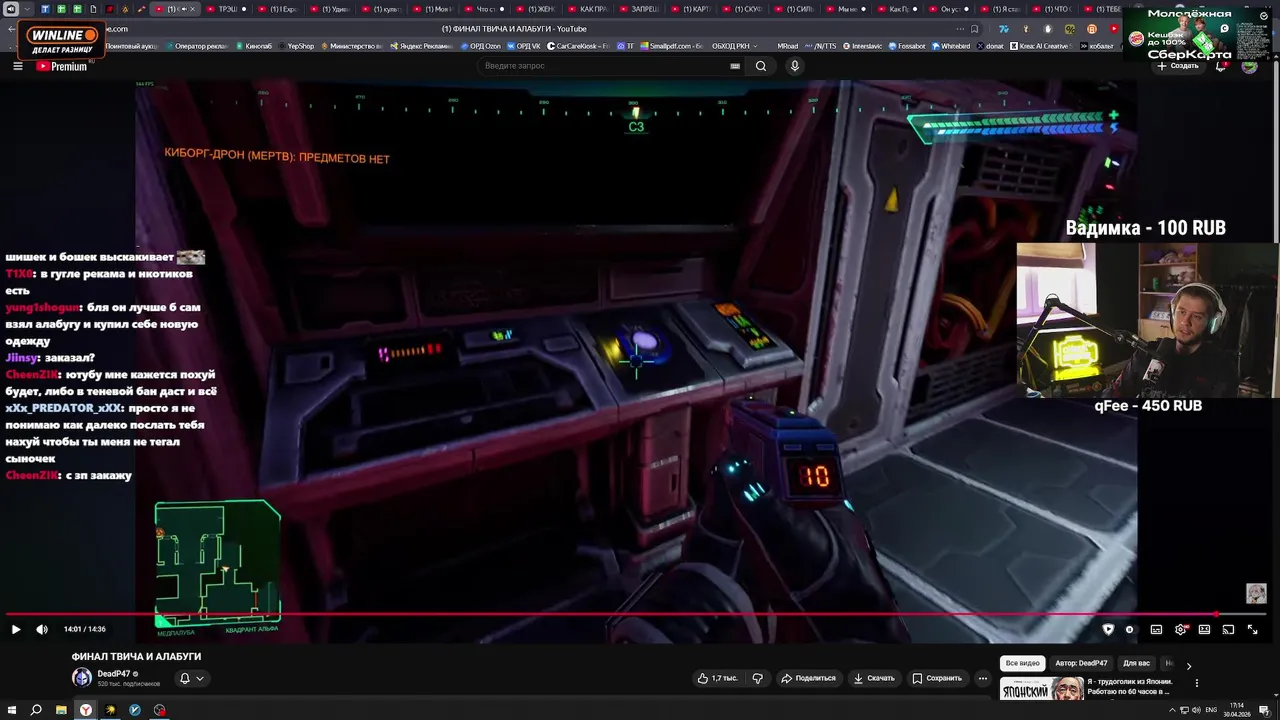The height and width of the screenshot is (720, 1280).
Task: Click the Yandex Browser taskbar icon
Action: [x=86, y=710]
